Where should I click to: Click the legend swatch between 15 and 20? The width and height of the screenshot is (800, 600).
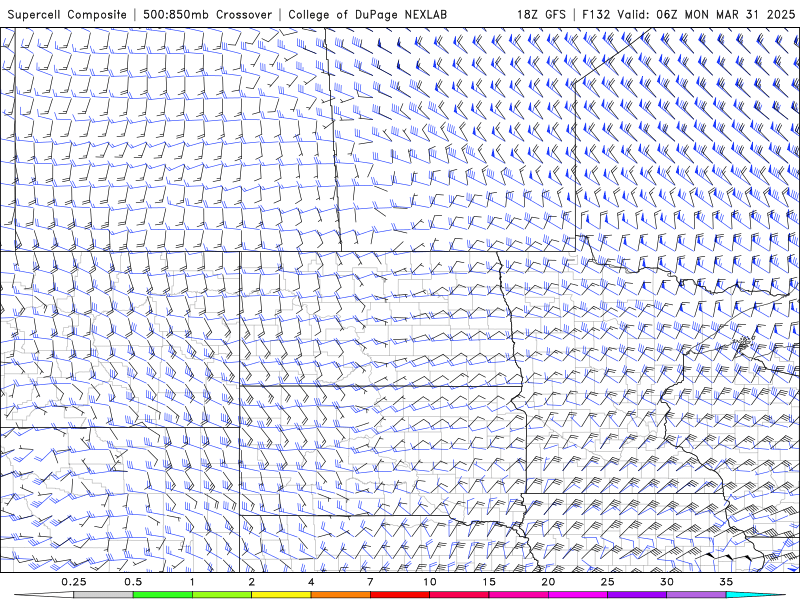click(x=518, y=595)
